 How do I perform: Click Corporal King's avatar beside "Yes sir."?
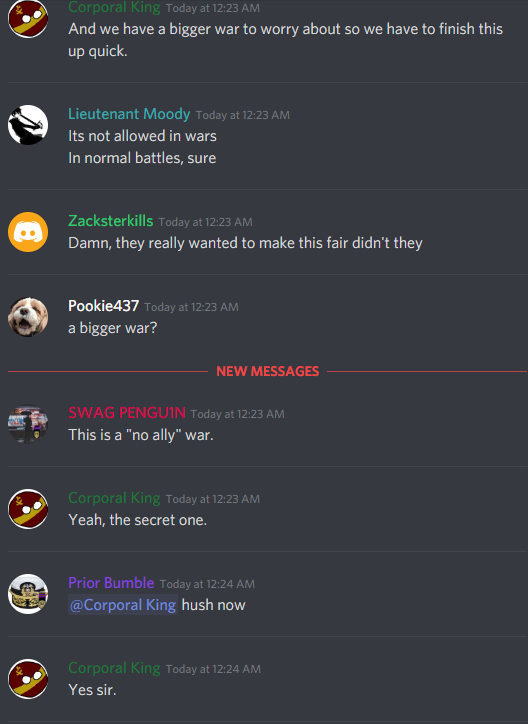[28, 679]
